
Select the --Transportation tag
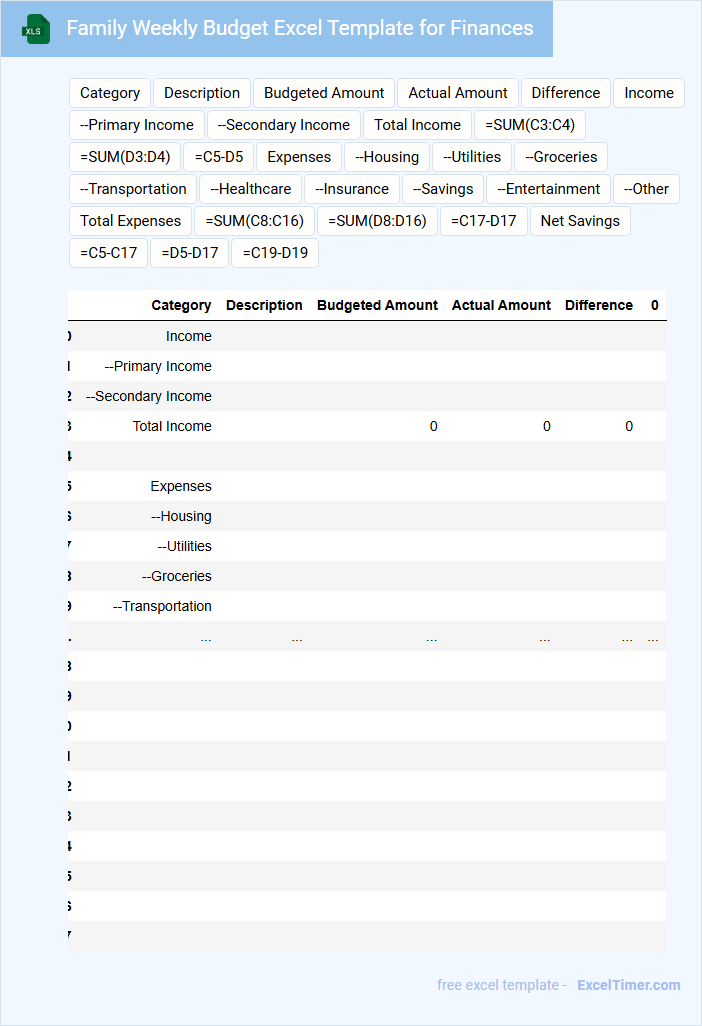[x=133, y=189]
